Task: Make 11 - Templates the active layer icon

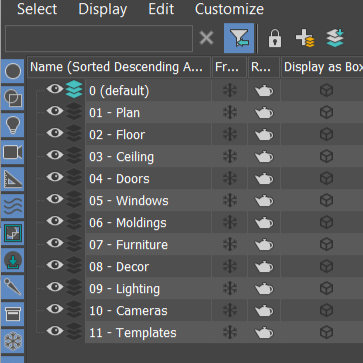Action: click(74, 332)
